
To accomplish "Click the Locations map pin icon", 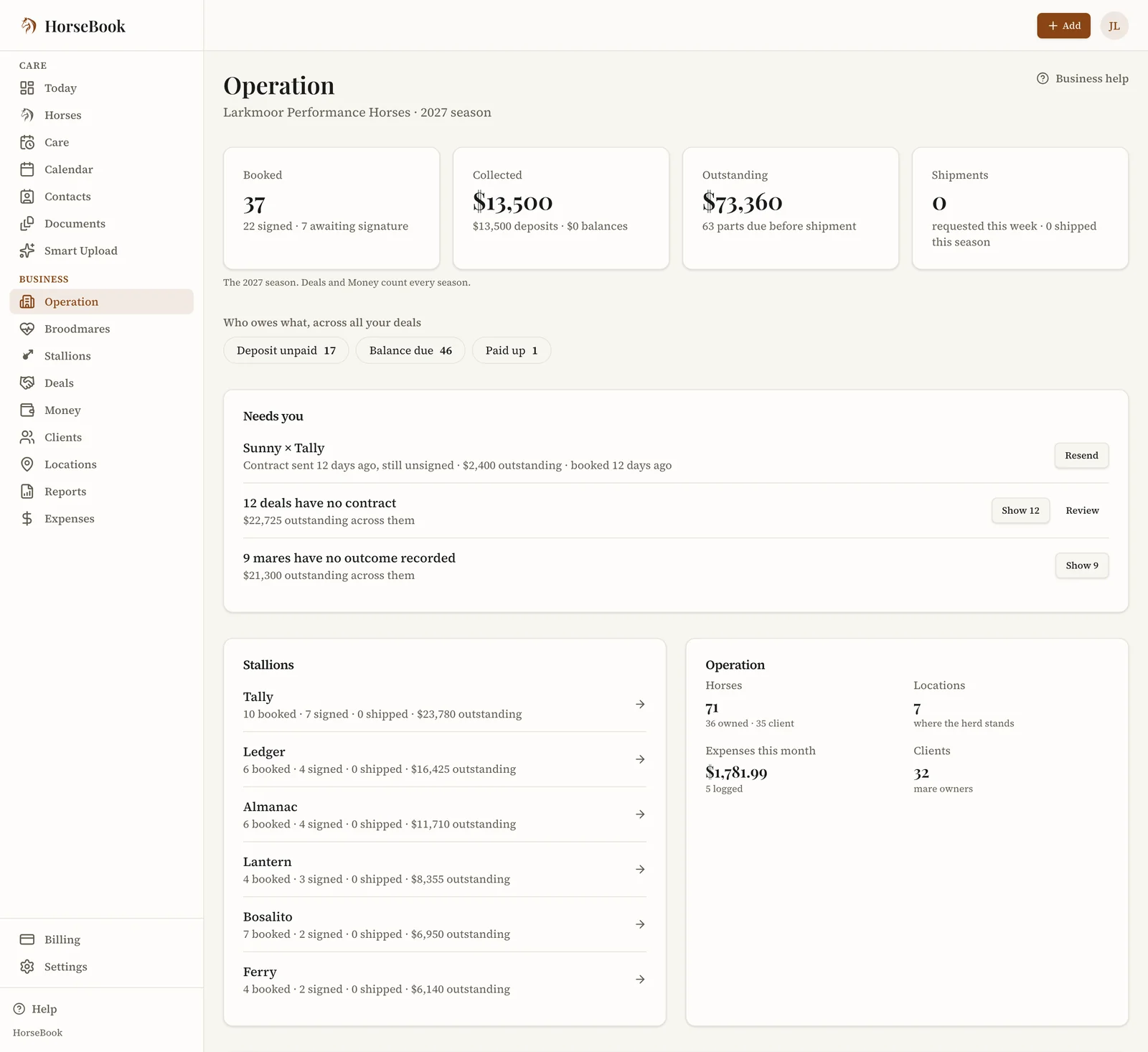I will [x=27, y=464].
